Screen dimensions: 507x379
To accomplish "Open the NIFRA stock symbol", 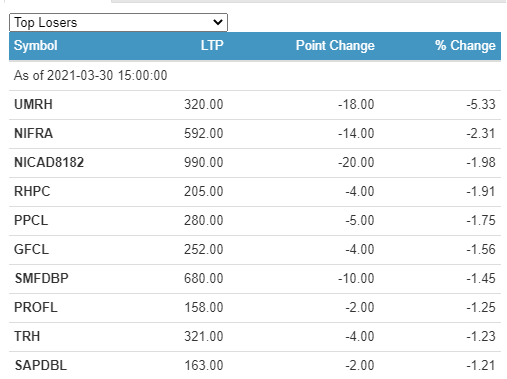I will pos(34,134).
